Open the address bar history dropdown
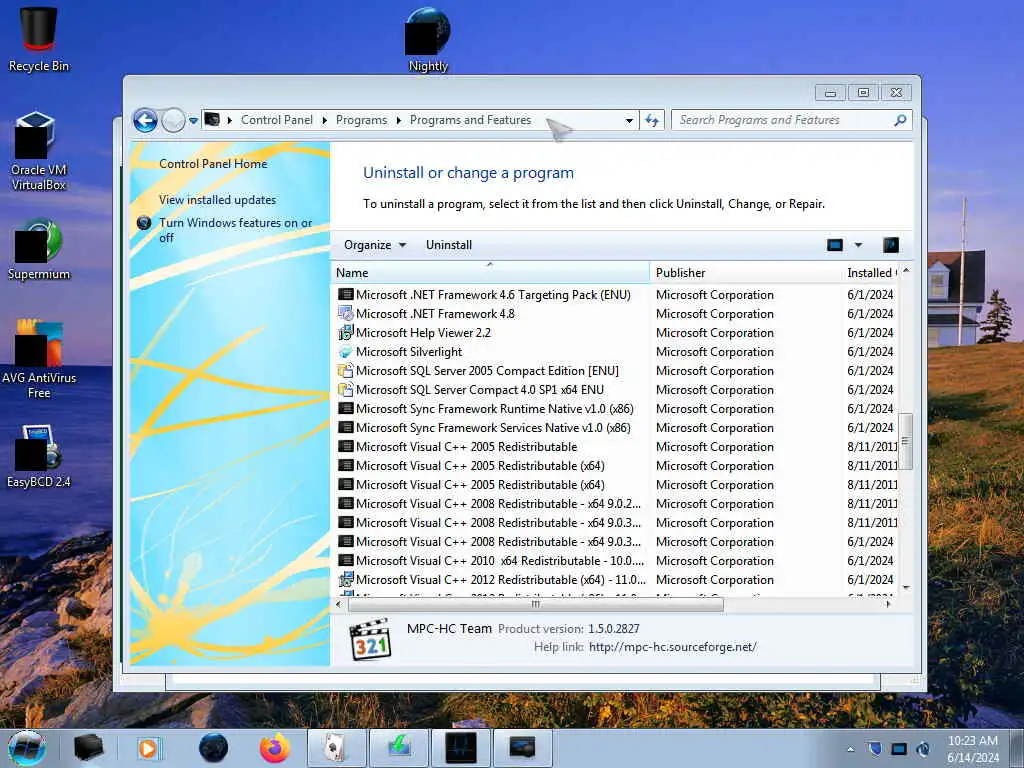Image resolution: width=1024 pixels, height=768 pixels. 629,120
